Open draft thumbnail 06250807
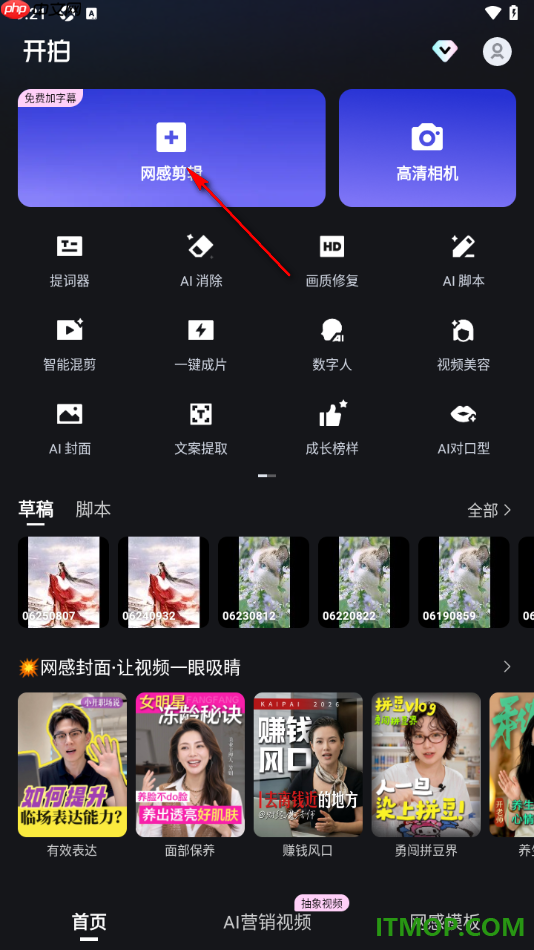The image size is (534, 950). pos(64,582)
